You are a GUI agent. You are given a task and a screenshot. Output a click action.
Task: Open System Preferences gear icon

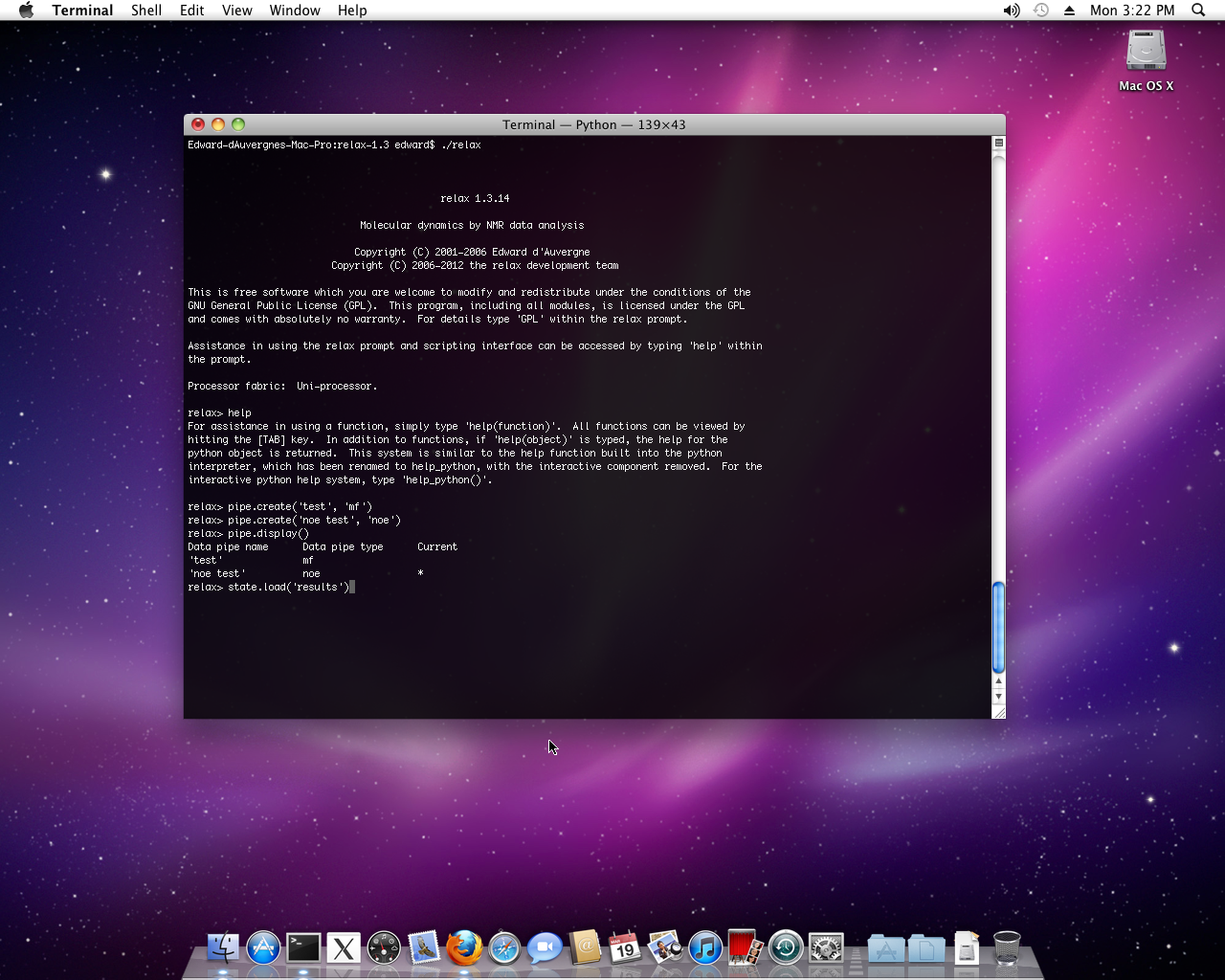[826, 948]
